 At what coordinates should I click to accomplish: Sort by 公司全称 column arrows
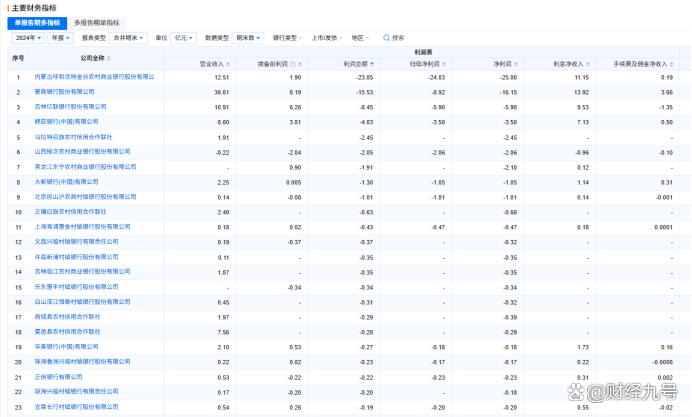coord(109,58)
